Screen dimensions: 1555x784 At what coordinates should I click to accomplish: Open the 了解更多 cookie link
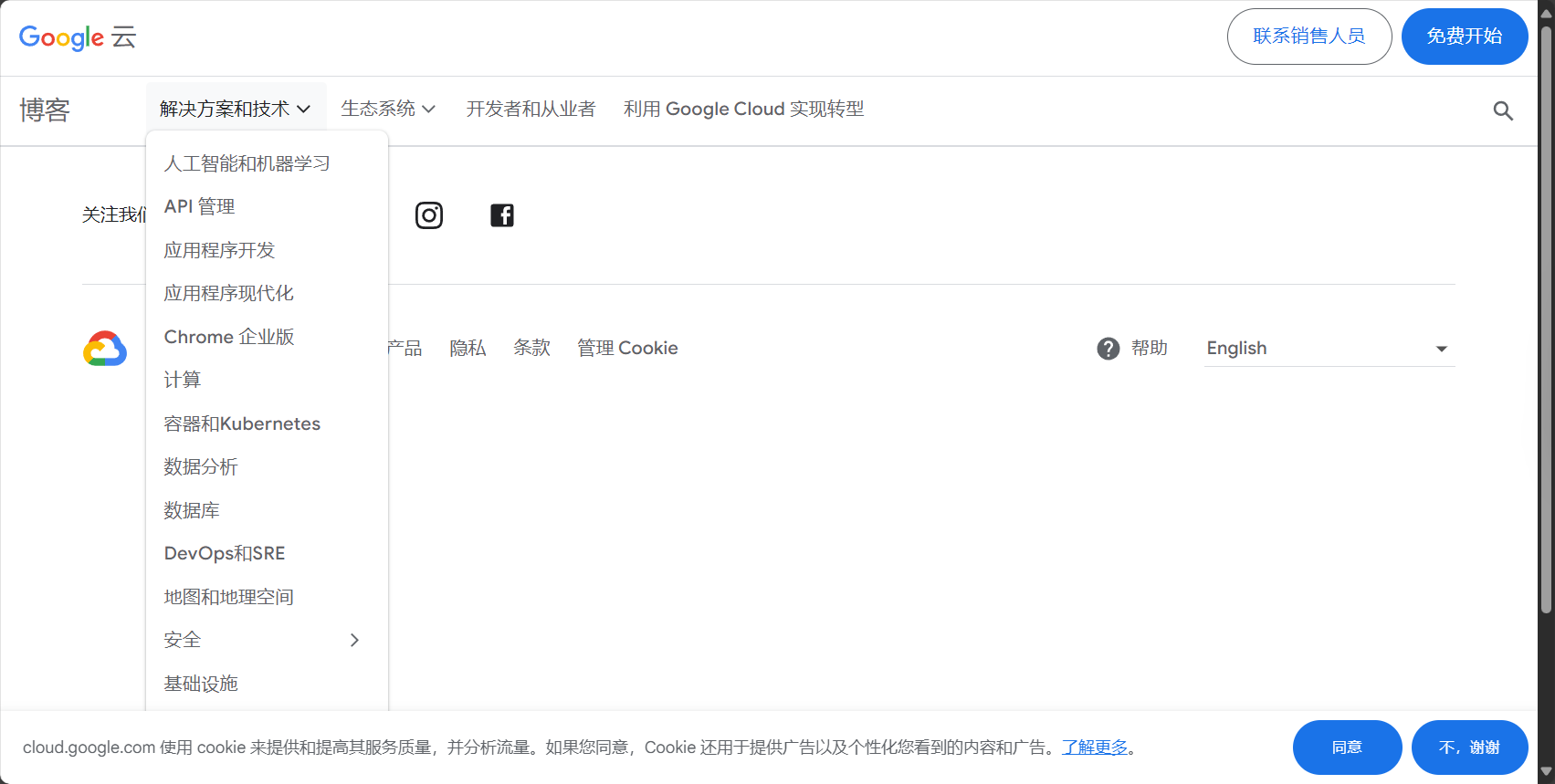1095,747
